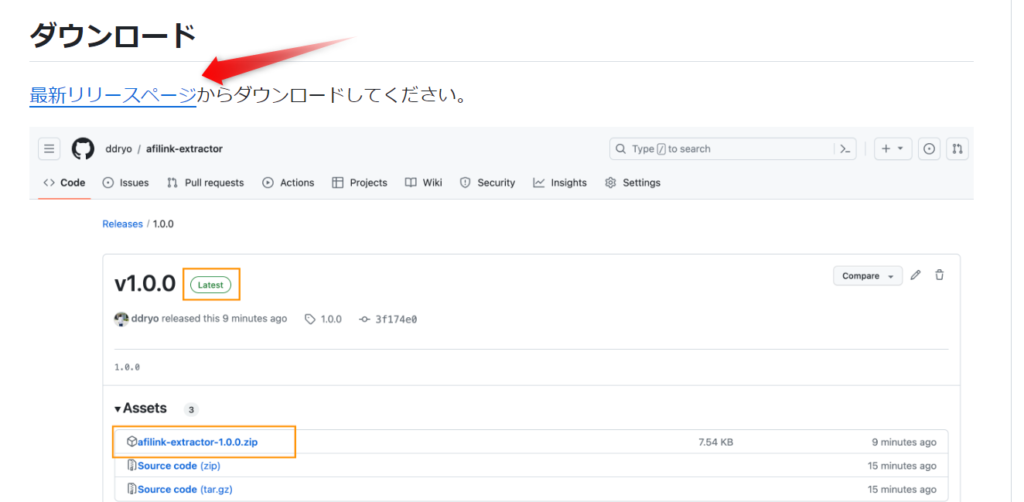Open the Wiki tab
The width and height of the screenshot is (1024, 502).
click(x=423, y=183)
